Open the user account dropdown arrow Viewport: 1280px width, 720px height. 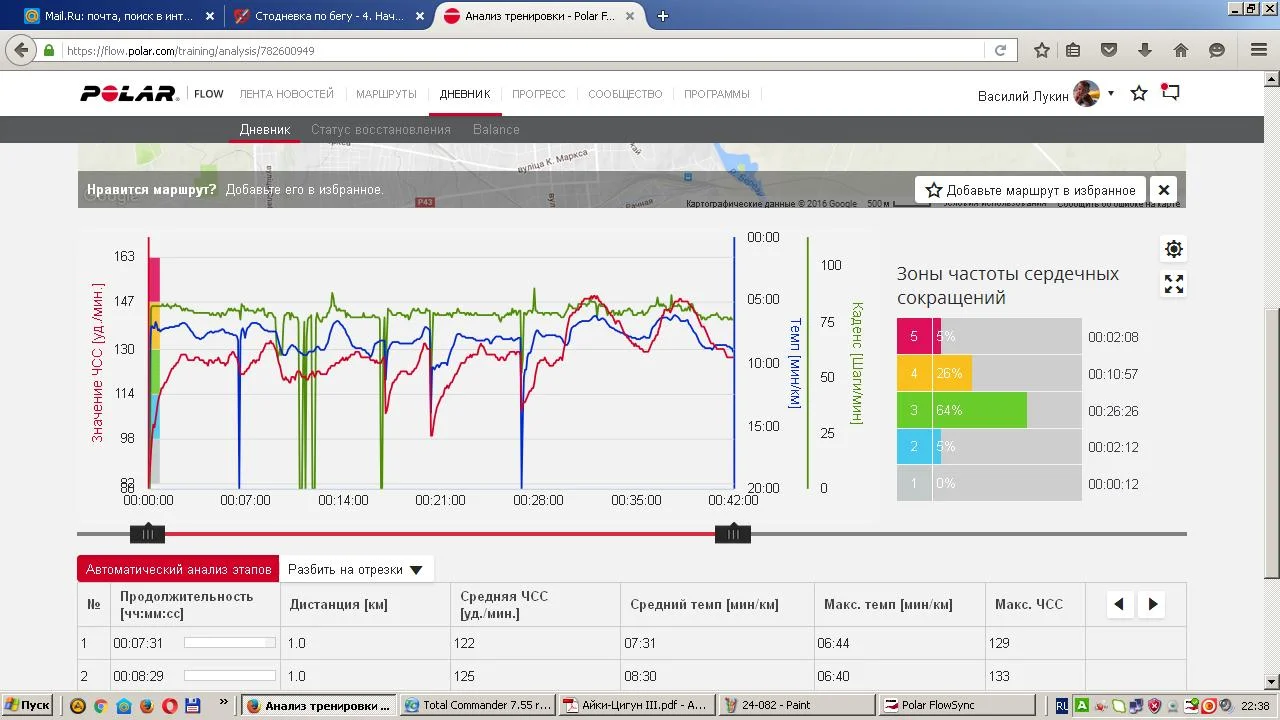pyautogui.click(x=1111, y=94)
